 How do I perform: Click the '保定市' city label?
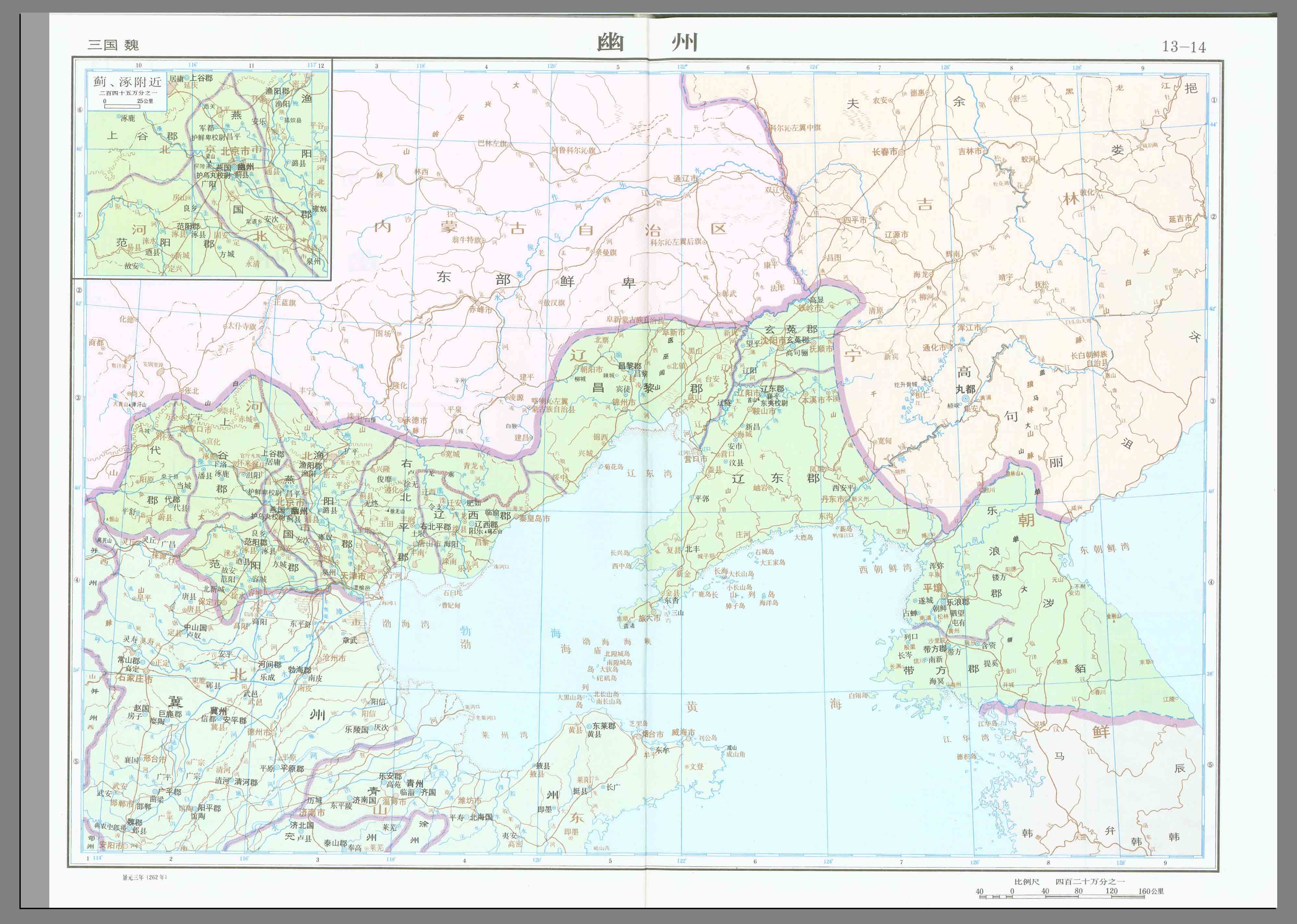(210, 602)
